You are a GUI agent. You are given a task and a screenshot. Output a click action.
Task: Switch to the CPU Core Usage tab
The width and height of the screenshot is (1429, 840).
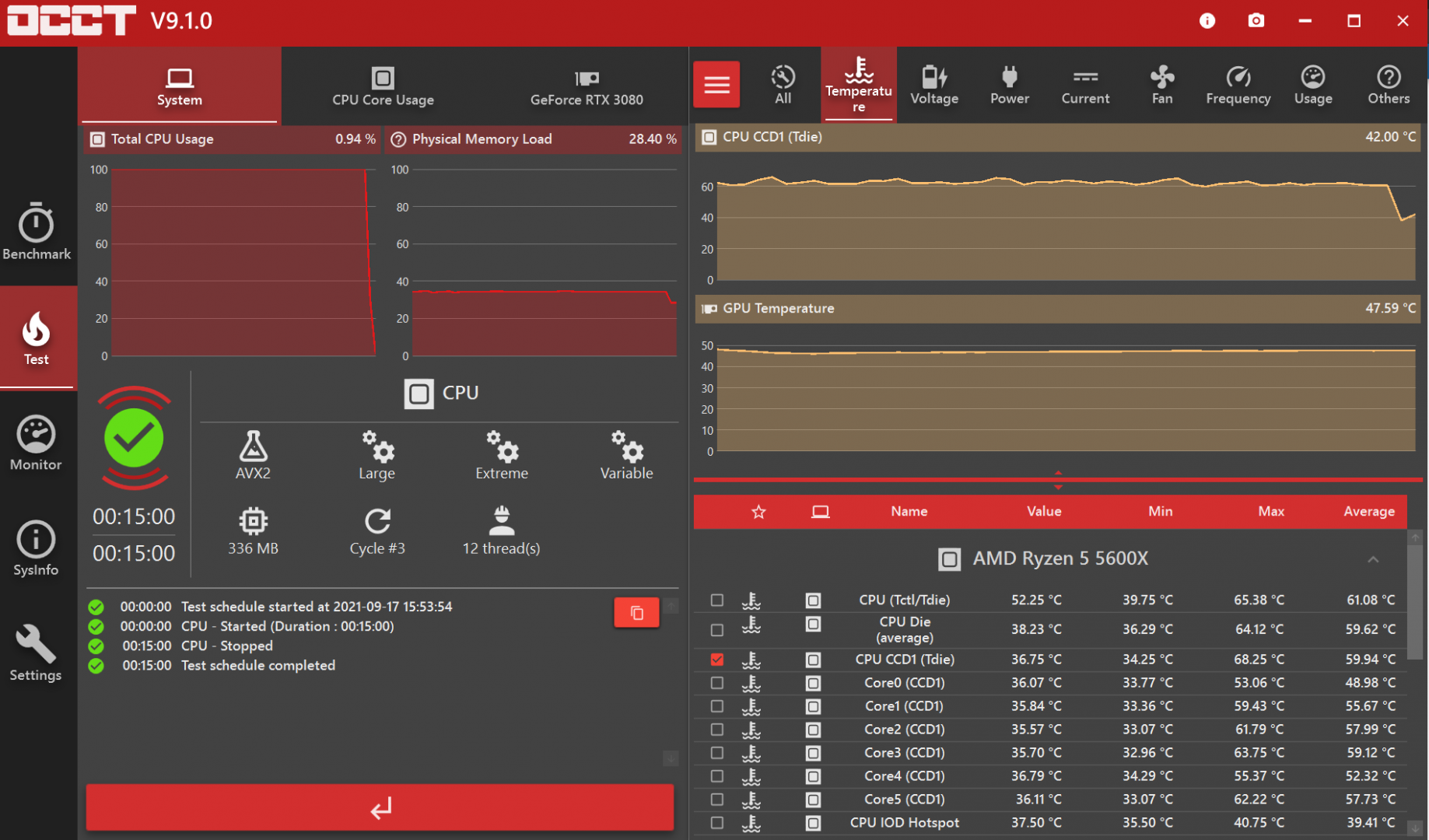point(383,86)
